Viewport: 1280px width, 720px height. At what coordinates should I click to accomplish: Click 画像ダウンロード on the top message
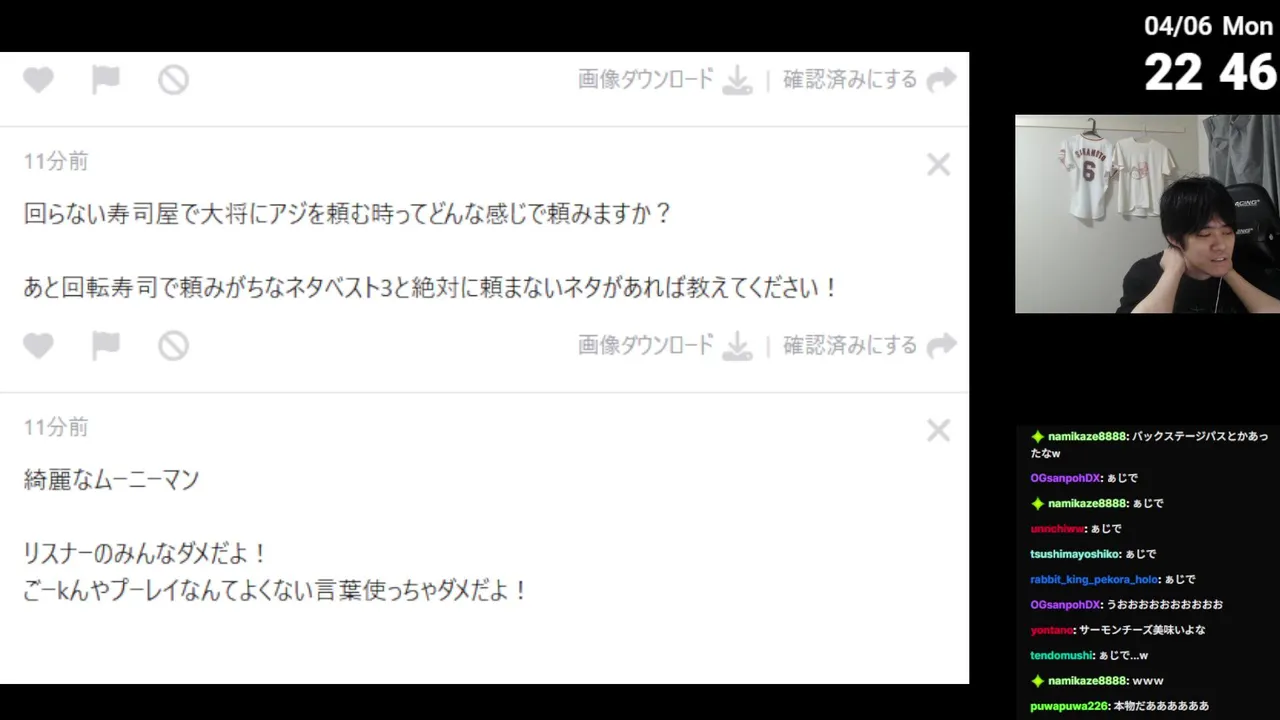(x=646, y=80)
